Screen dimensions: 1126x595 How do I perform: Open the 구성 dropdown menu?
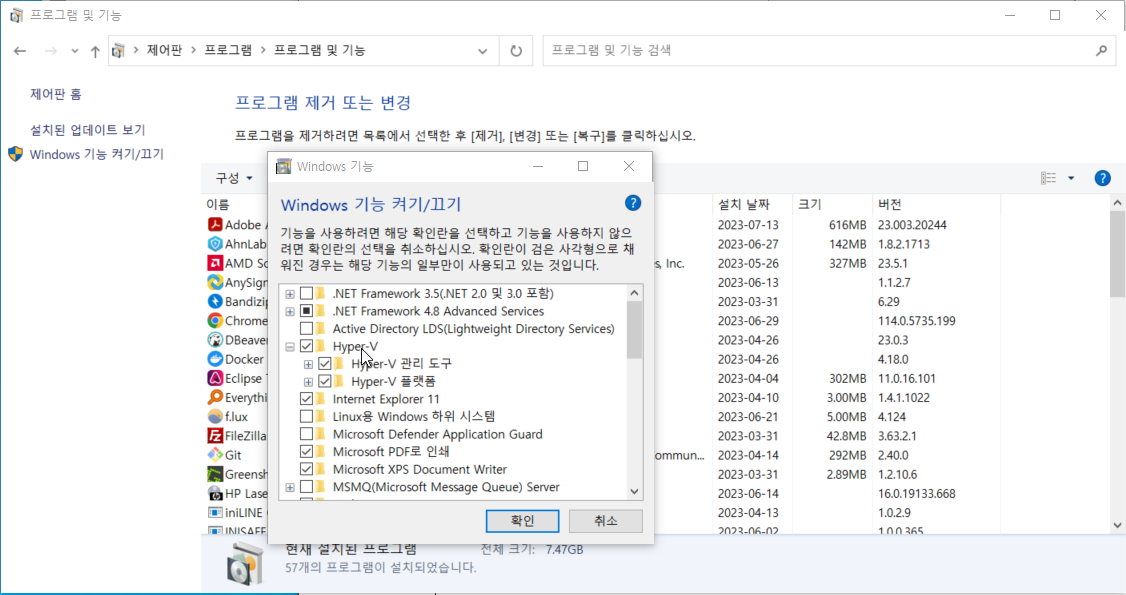[x=234, y=178]
